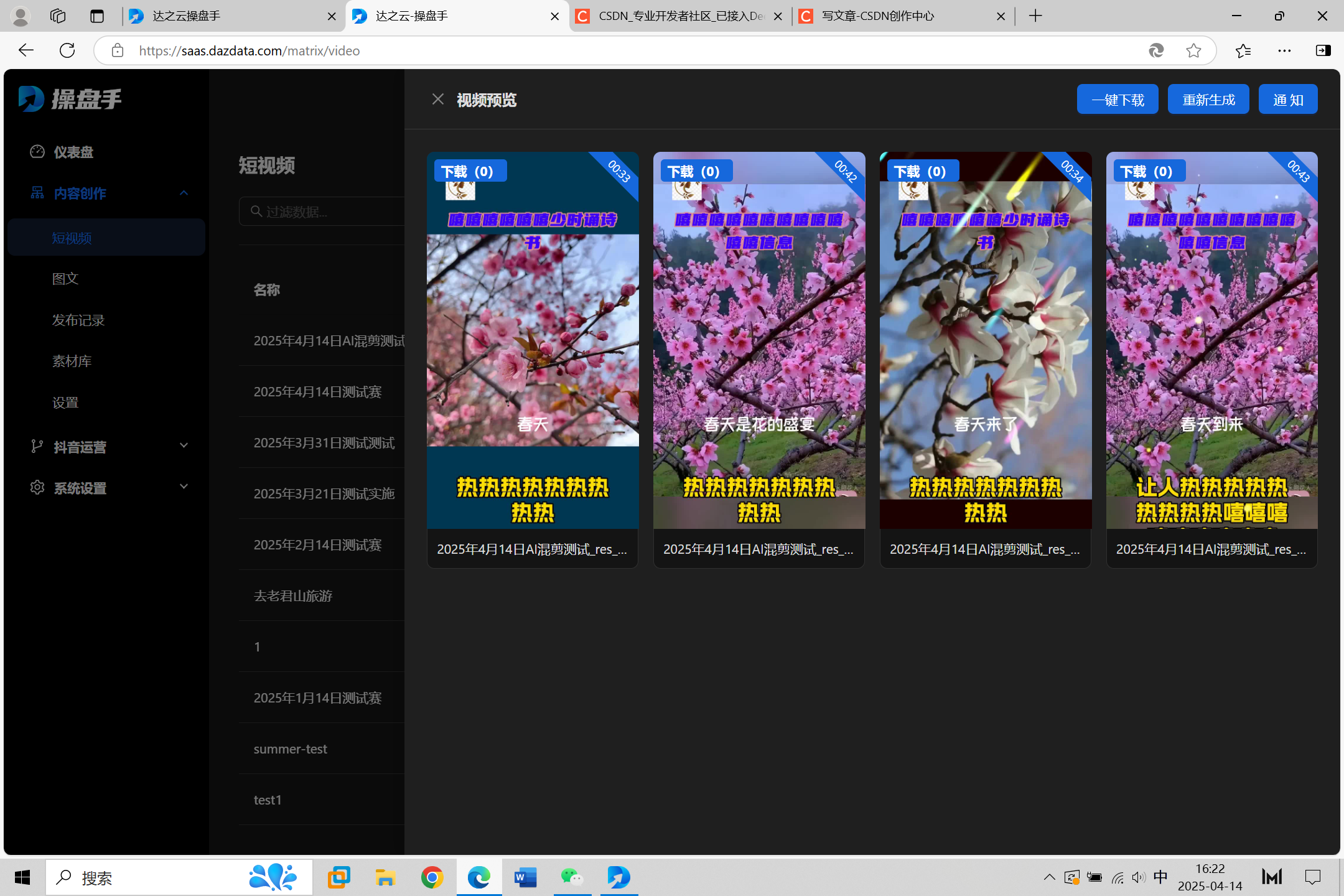Open File Explorer from the taskbar

click(x=385, y=877)
